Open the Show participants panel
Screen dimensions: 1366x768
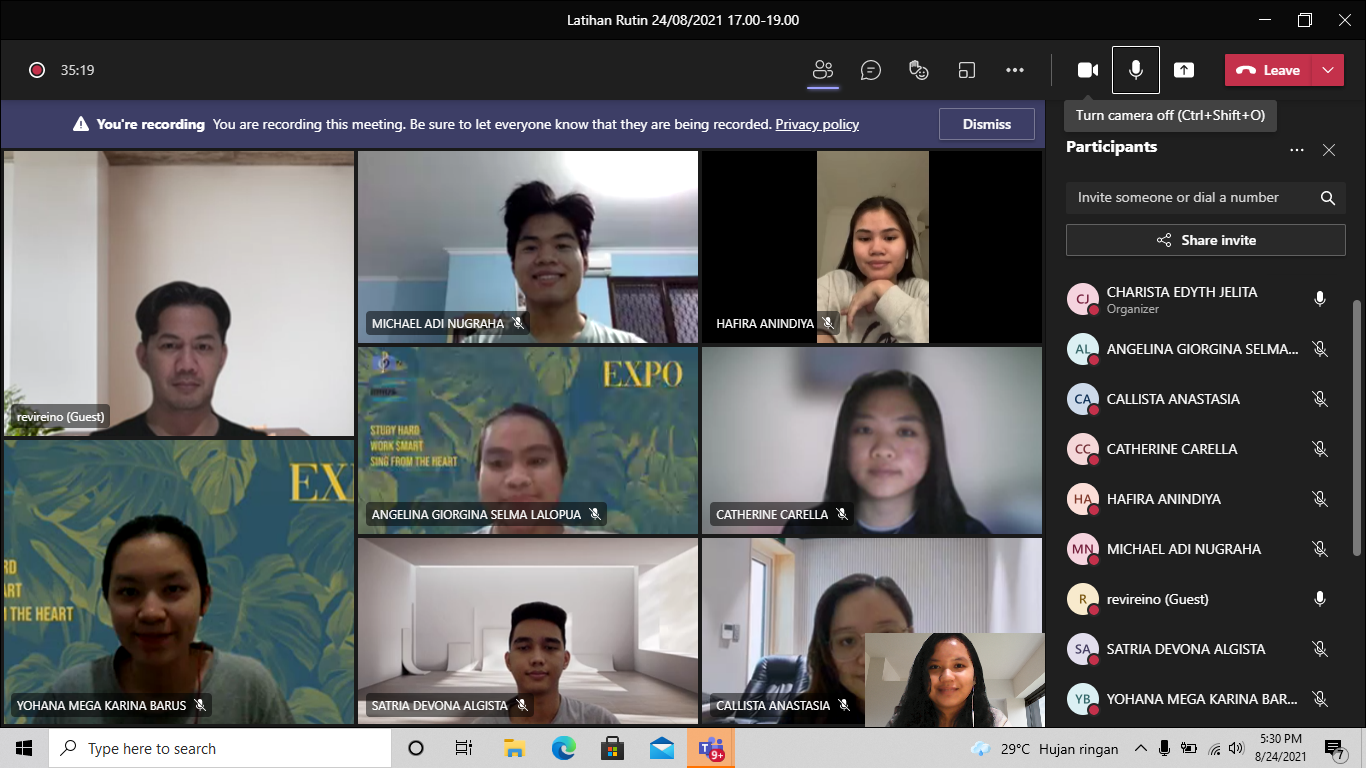[822, 70]
